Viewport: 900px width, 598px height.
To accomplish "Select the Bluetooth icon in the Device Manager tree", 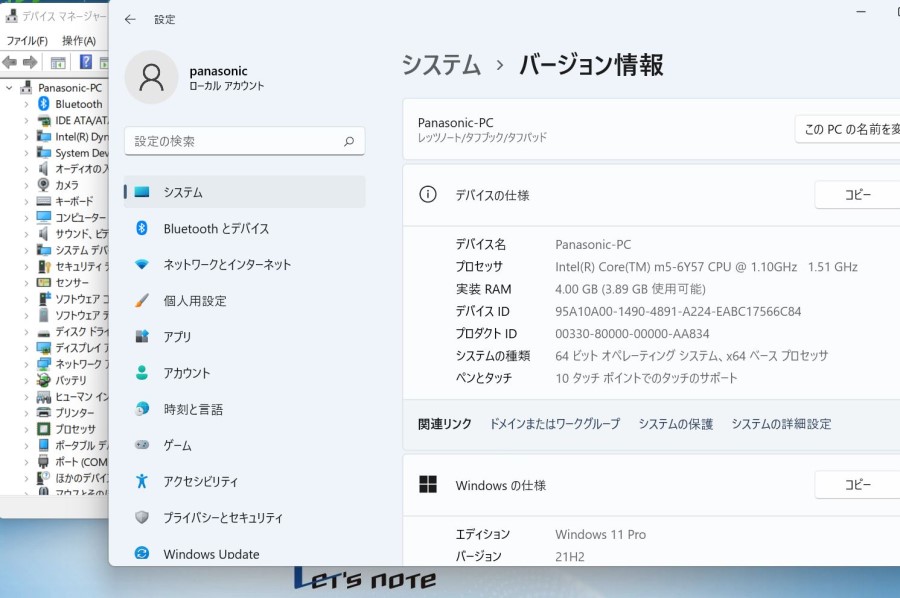I will pyautogui.click(x=44, y=104).
